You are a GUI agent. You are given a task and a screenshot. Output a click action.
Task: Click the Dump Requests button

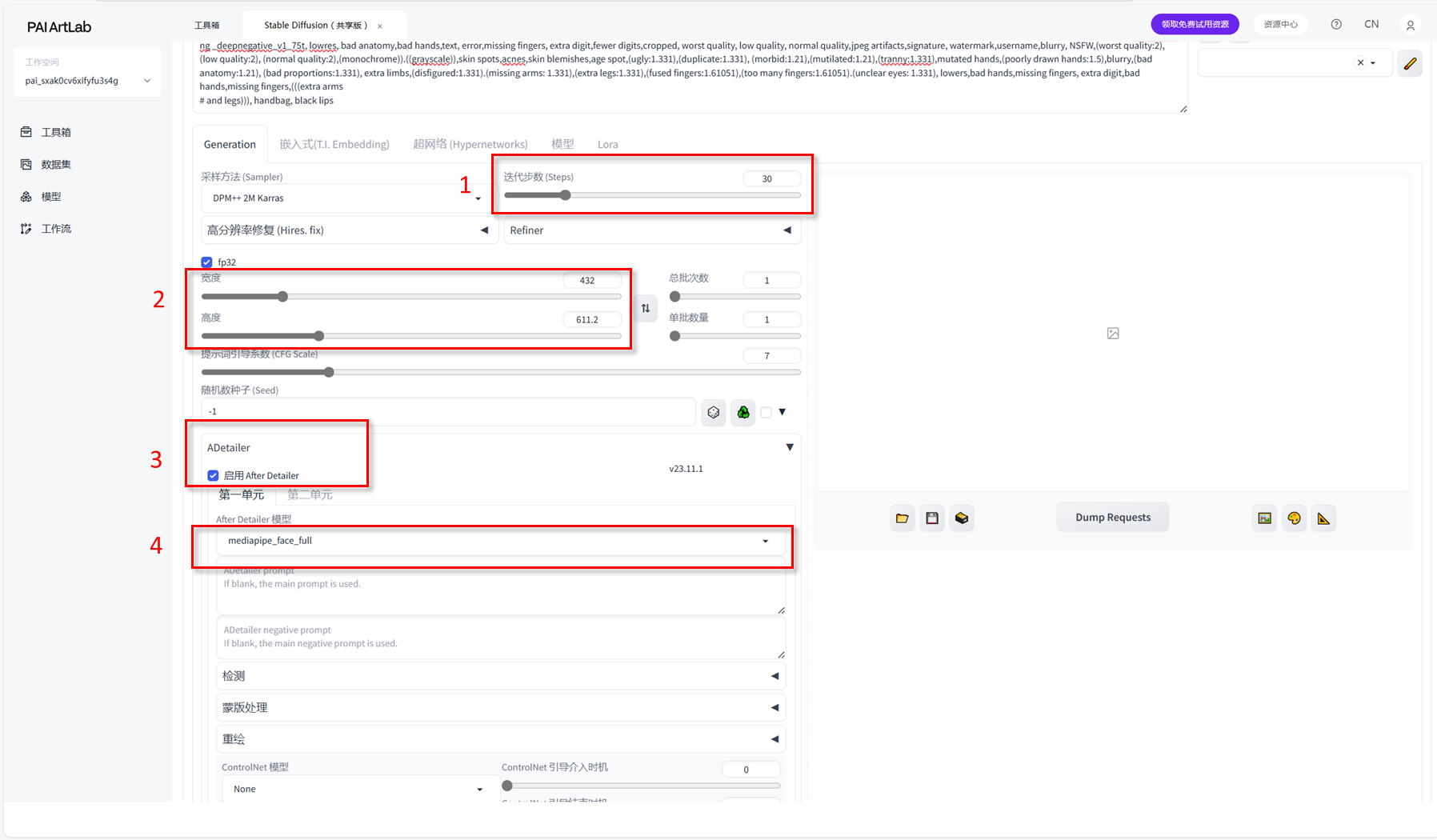pos(1113,518)
